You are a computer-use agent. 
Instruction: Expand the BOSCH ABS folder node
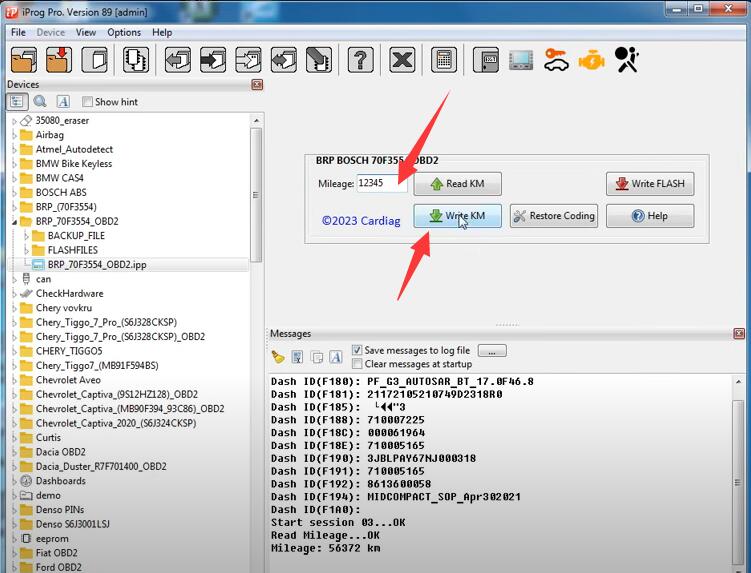click(x=14, y=193)
